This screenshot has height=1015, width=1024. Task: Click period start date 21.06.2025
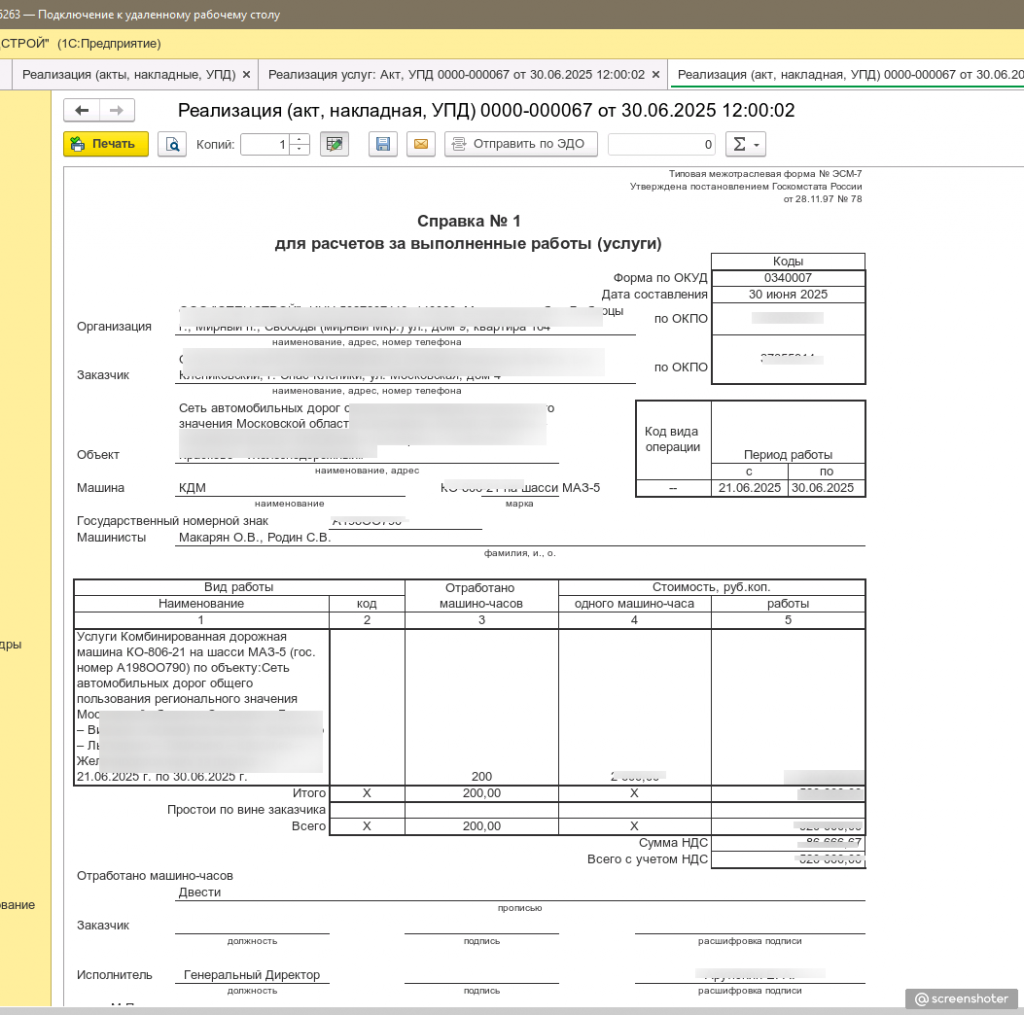[x=750, y=488]
